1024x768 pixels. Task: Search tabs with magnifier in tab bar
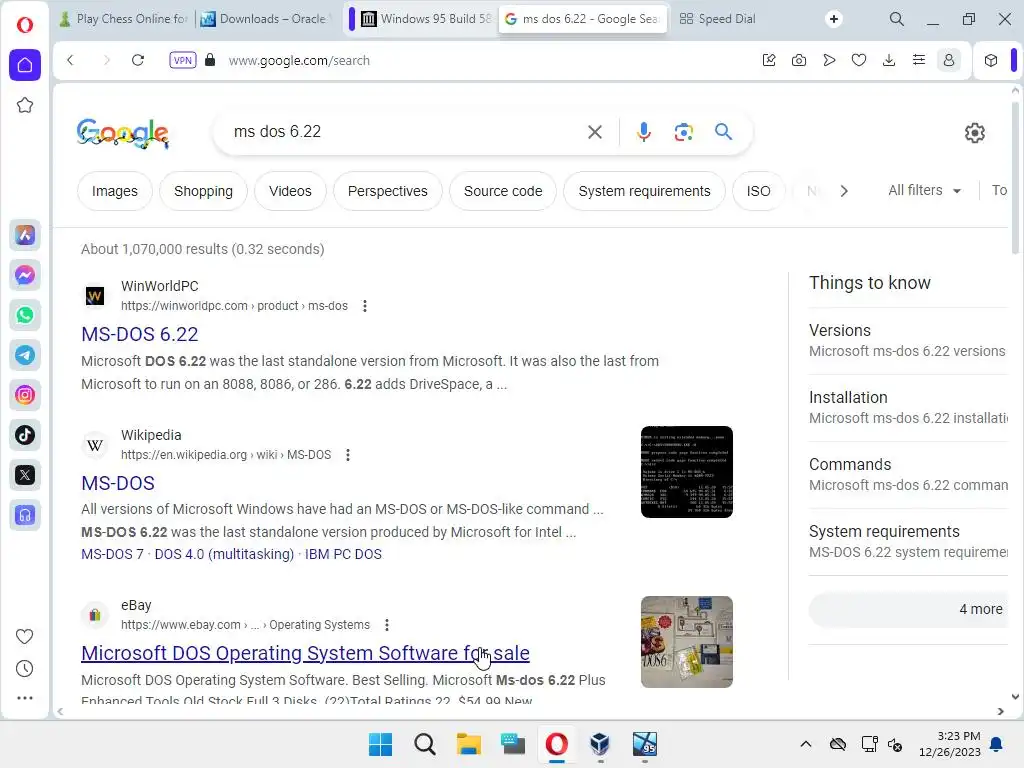pyautogui.click(x=897, y=19)
